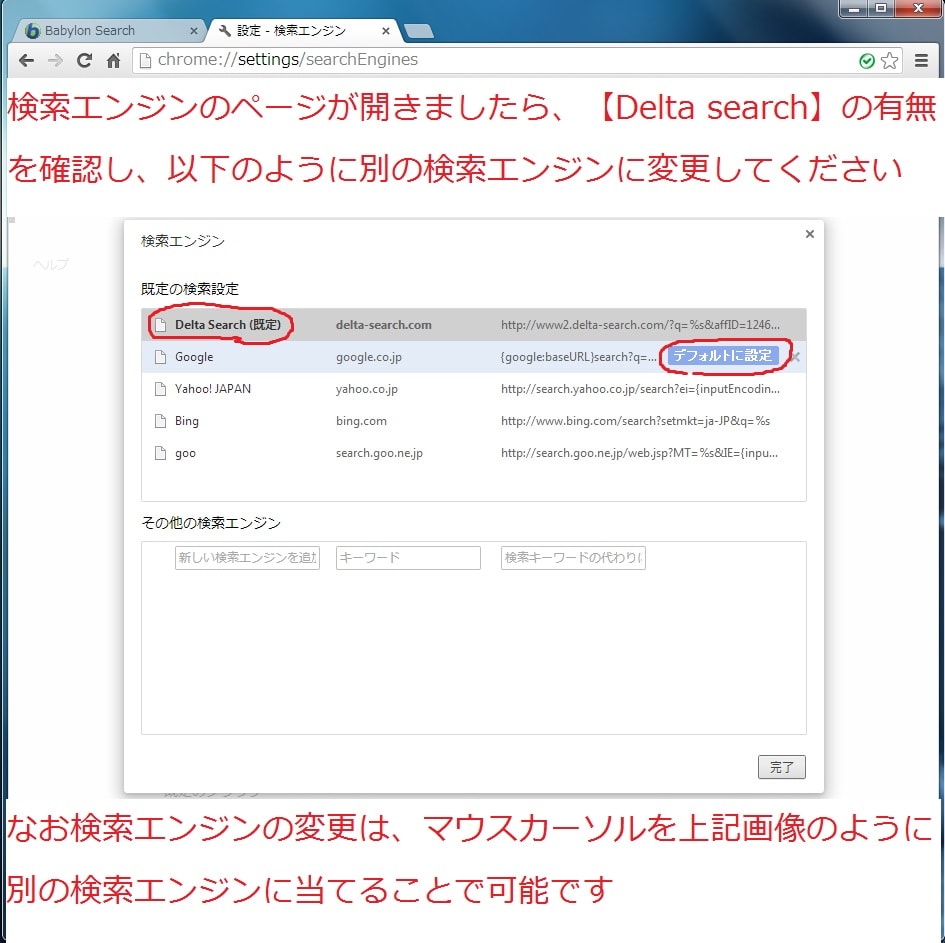Open the ヘルプ link behind the dialog
Image resolution: width=945 pixels, height=943 pixels.
tap(51, 265)
